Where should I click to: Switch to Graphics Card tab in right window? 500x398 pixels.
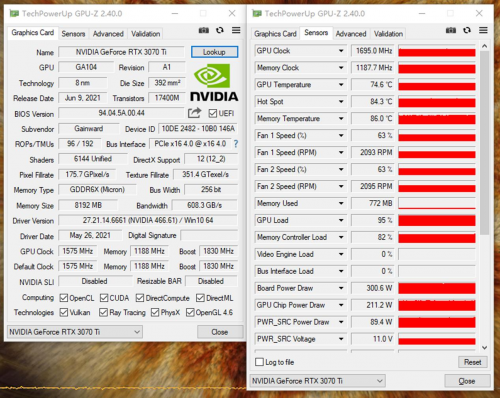[x=275, y=34]
